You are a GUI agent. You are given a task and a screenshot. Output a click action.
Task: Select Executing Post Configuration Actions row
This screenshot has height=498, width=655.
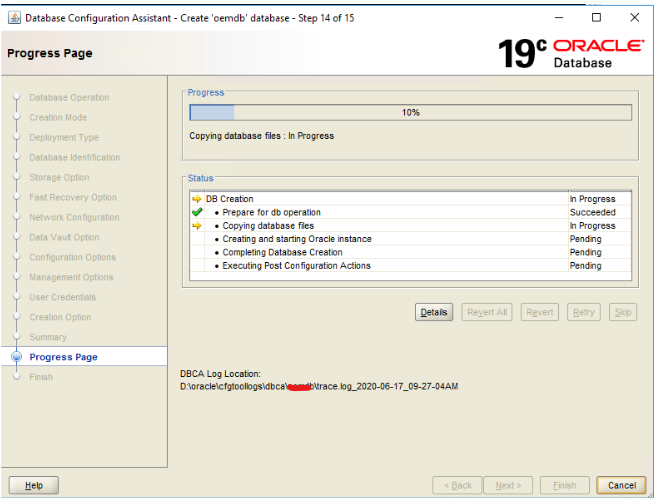point(296,266)
